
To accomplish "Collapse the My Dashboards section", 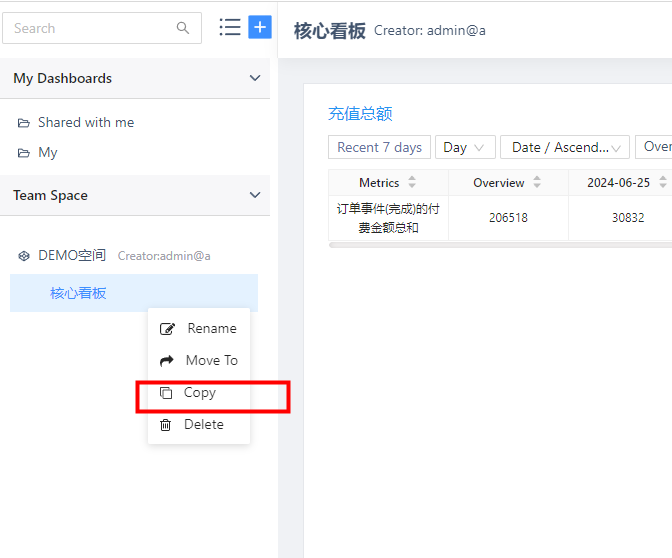I will (x=255, y=78).
